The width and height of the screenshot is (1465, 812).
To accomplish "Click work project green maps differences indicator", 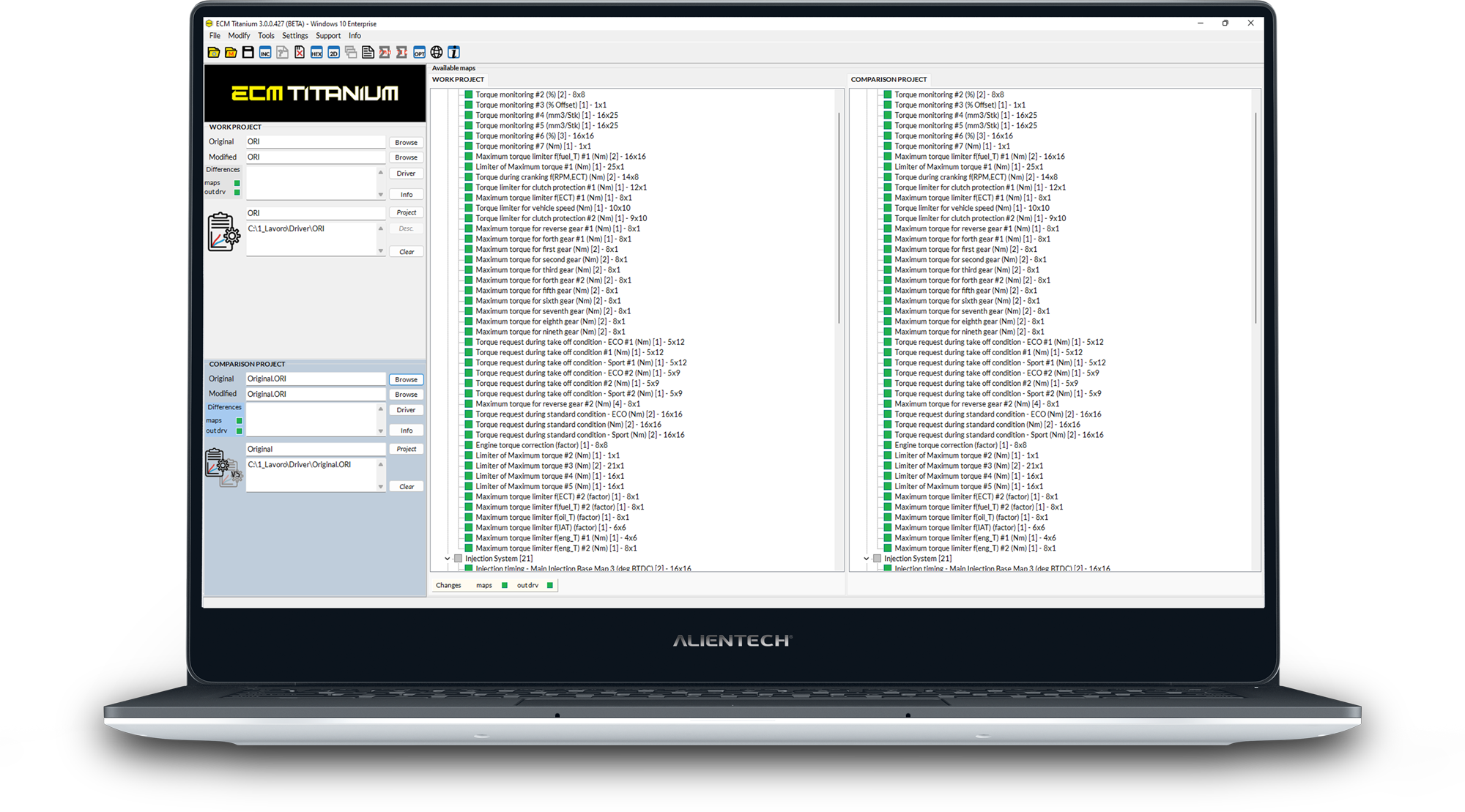I will point(237,183).
